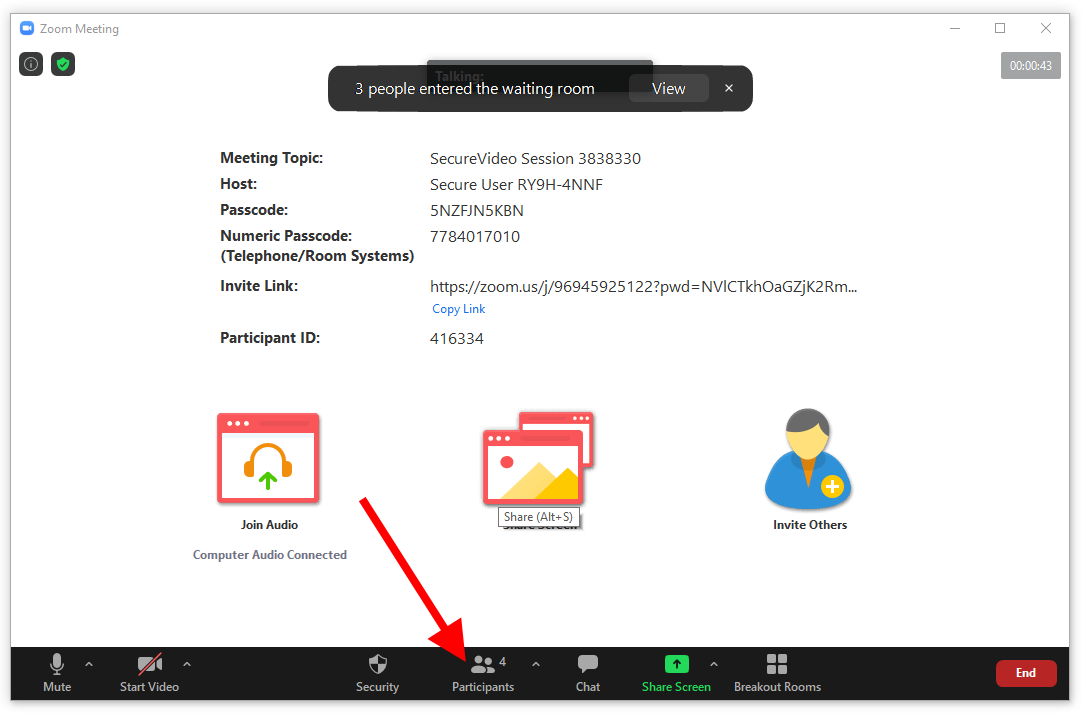
Task: Click the green Share Screen toolbar button
Action: [x=676, y=672]
